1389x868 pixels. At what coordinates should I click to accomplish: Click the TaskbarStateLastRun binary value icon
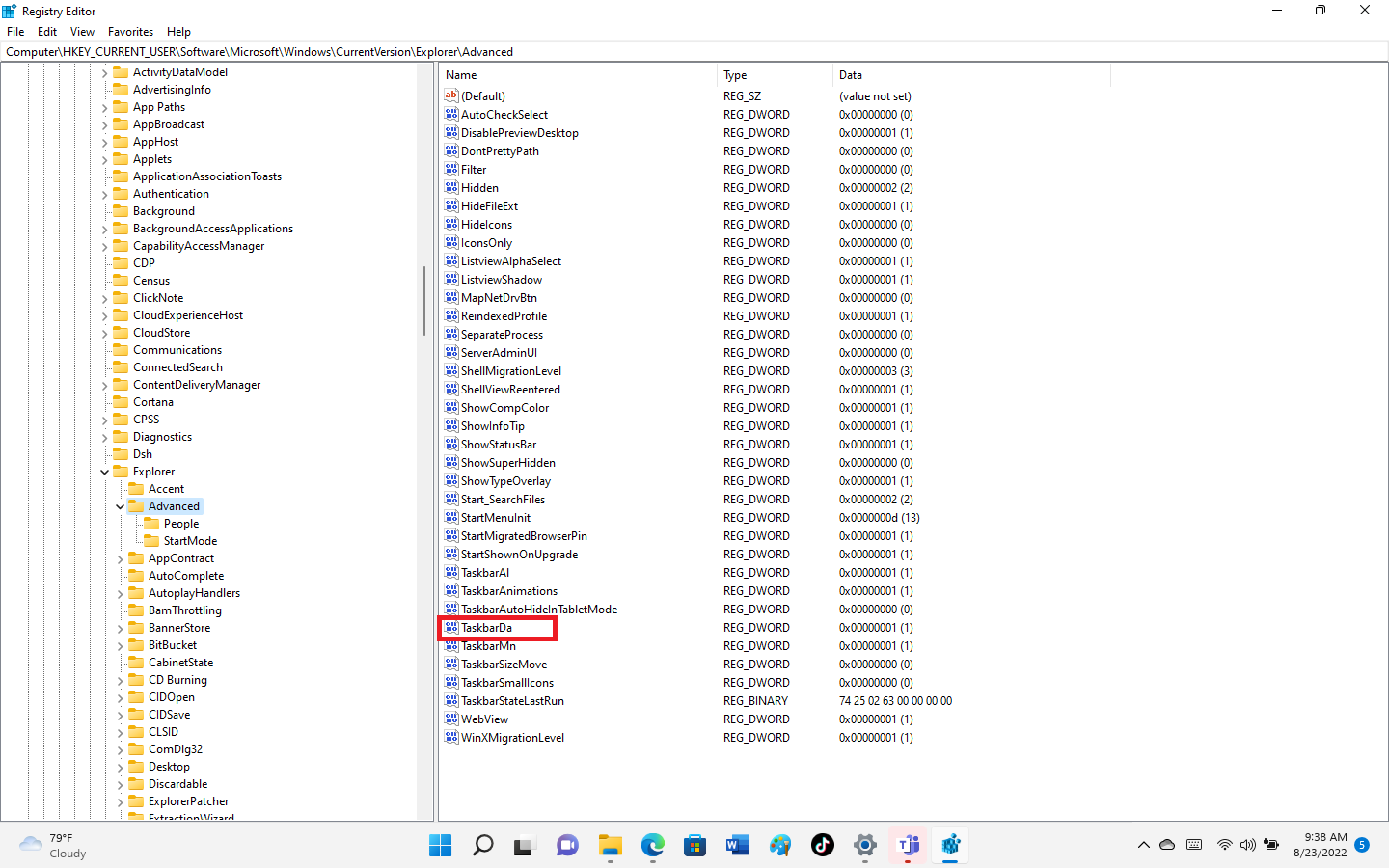point(451,700)
